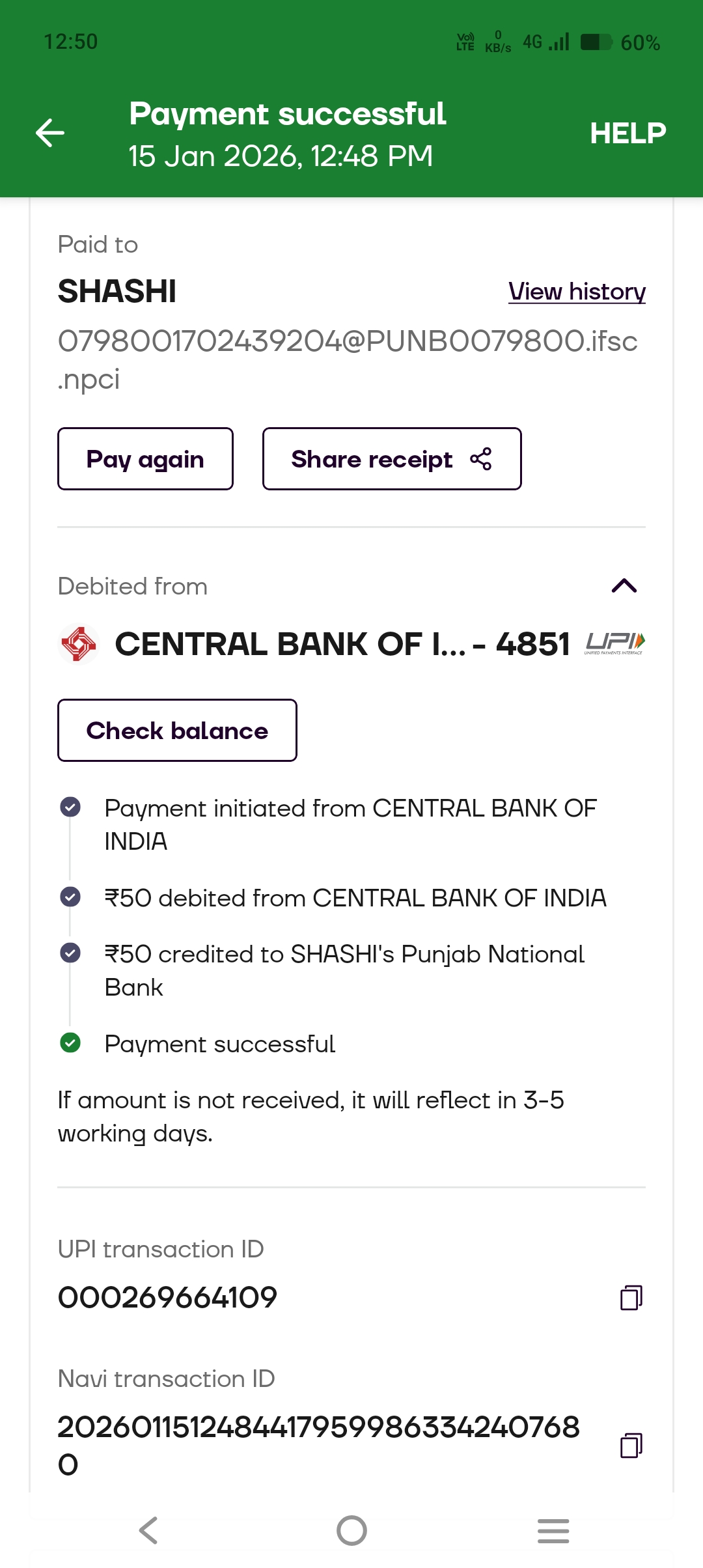Image resolution: width=703 pixels, height=1568 pixels.
Task: Tap the green Payment successful checkmark
Action: point(70,1043)
